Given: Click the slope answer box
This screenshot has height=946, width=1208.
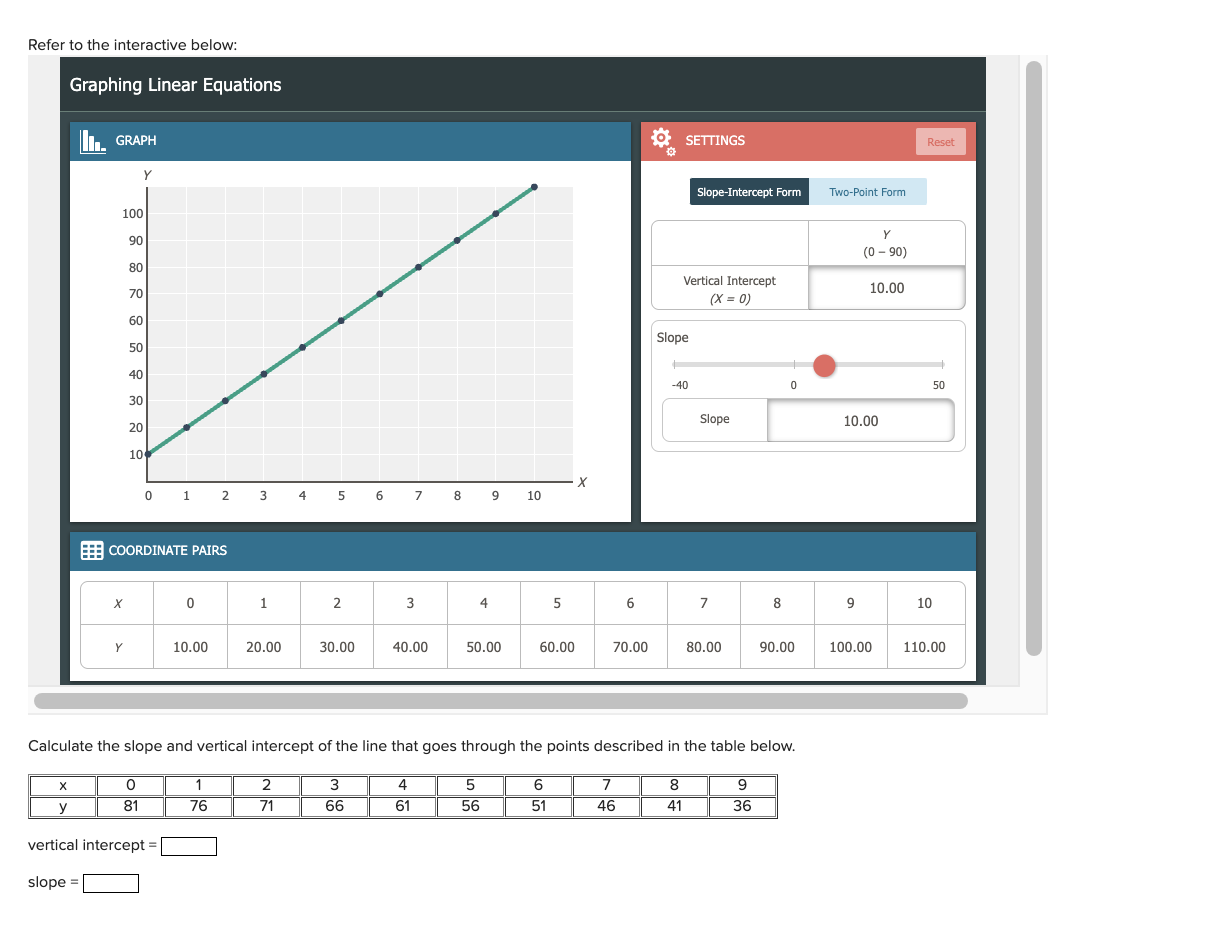Looking at the screenshot, I should tap(110, 882).
